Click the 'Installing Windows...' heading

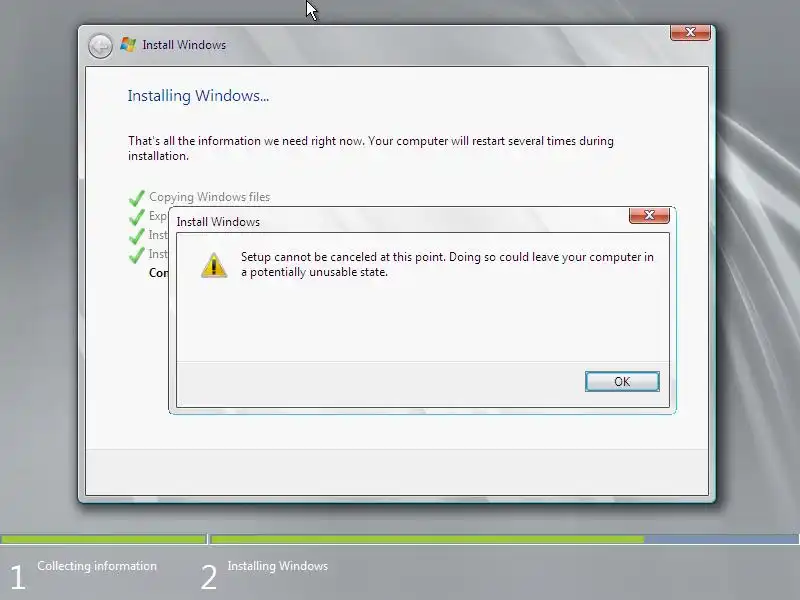[198, 96]
